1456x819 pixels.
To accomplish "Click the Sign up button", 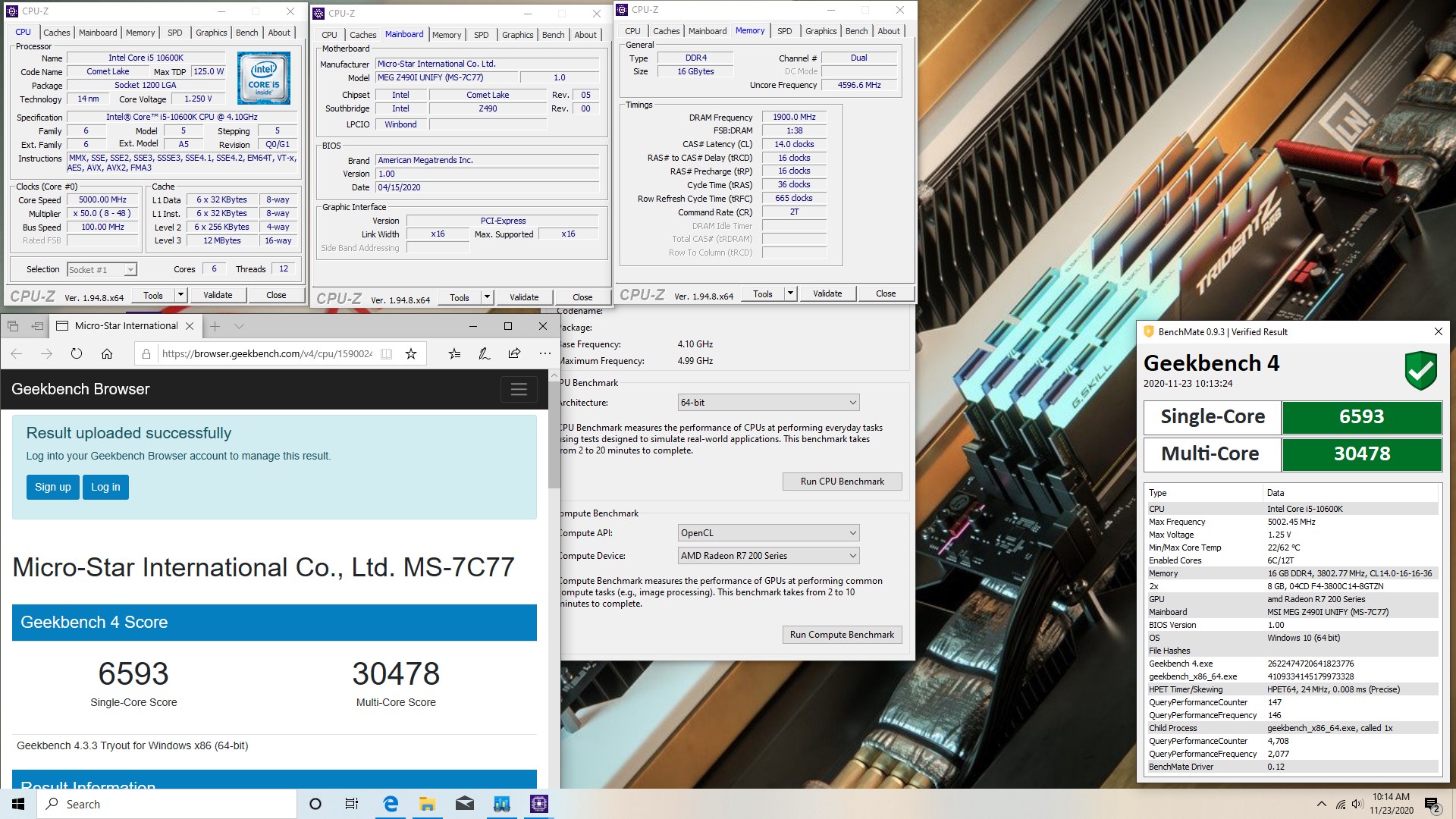I will [52, 487].
